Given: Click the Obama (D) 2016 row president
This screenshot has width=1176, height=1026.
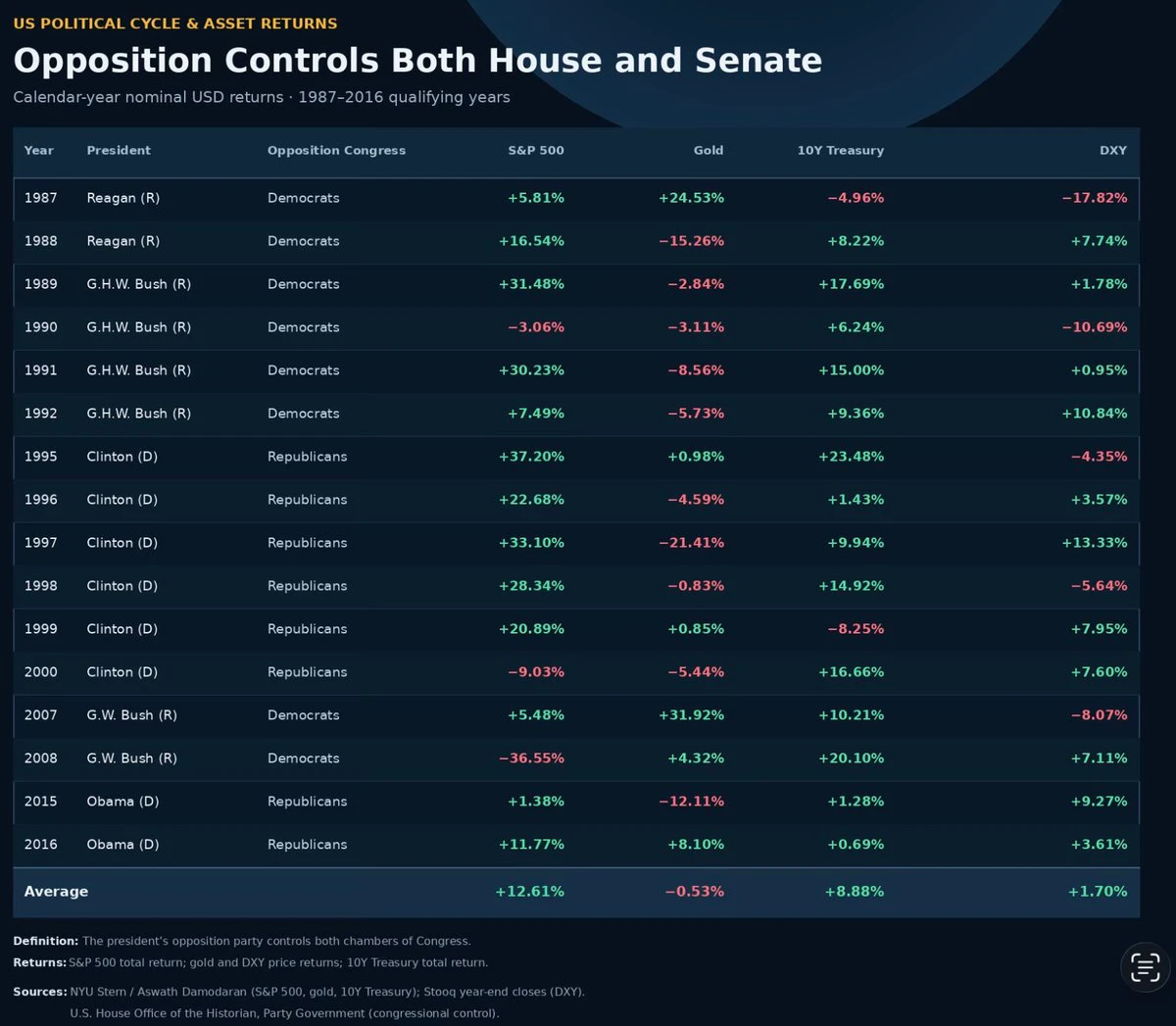Looking at the screenshot, I should 122,845.
